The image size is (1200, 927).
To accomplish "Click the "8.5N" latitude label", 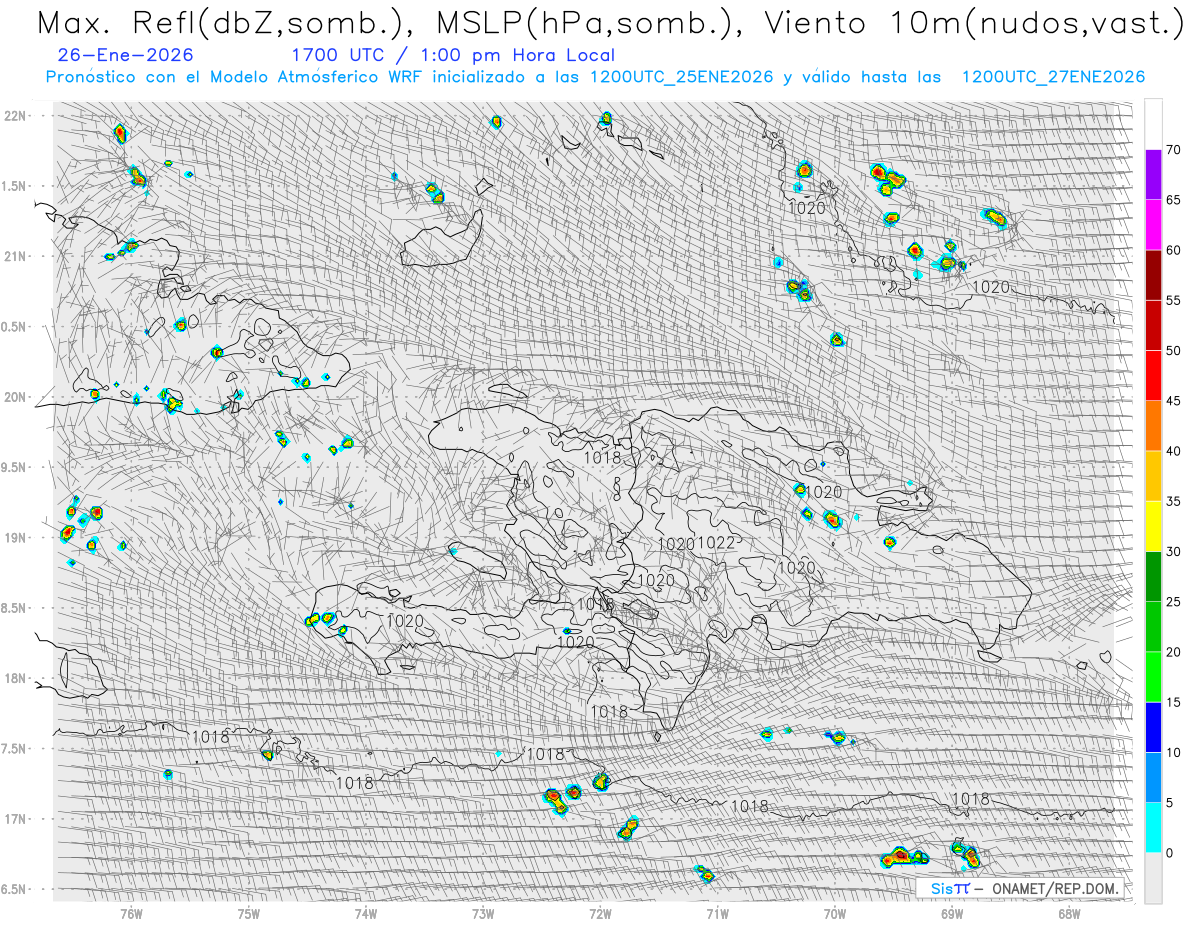I will point(15,608).
